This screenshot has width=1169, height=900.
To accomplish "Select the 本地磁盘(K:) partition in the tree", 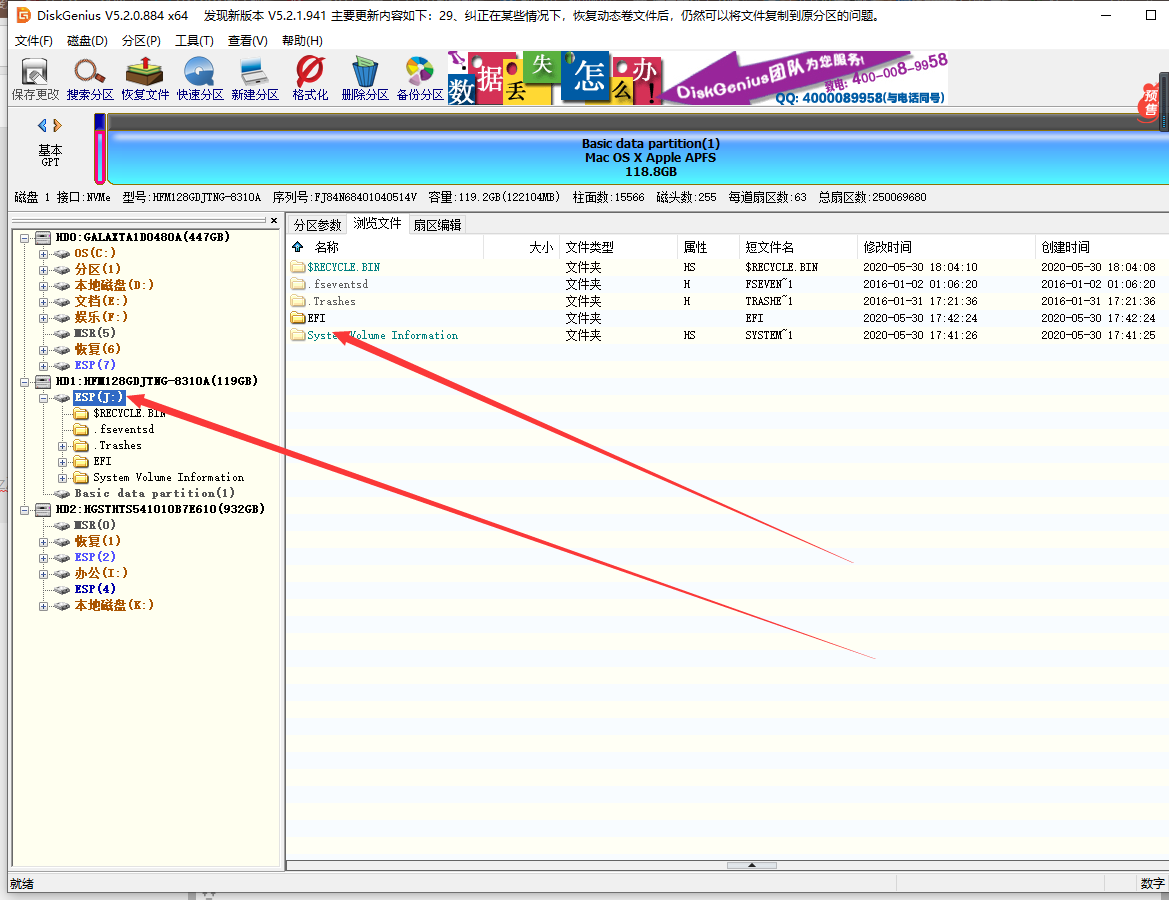I will (x=114, y=605).
